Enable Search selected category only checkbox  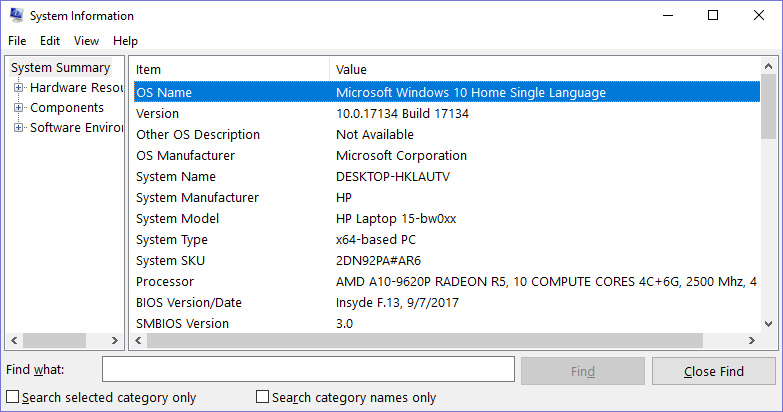coord(12,397)
